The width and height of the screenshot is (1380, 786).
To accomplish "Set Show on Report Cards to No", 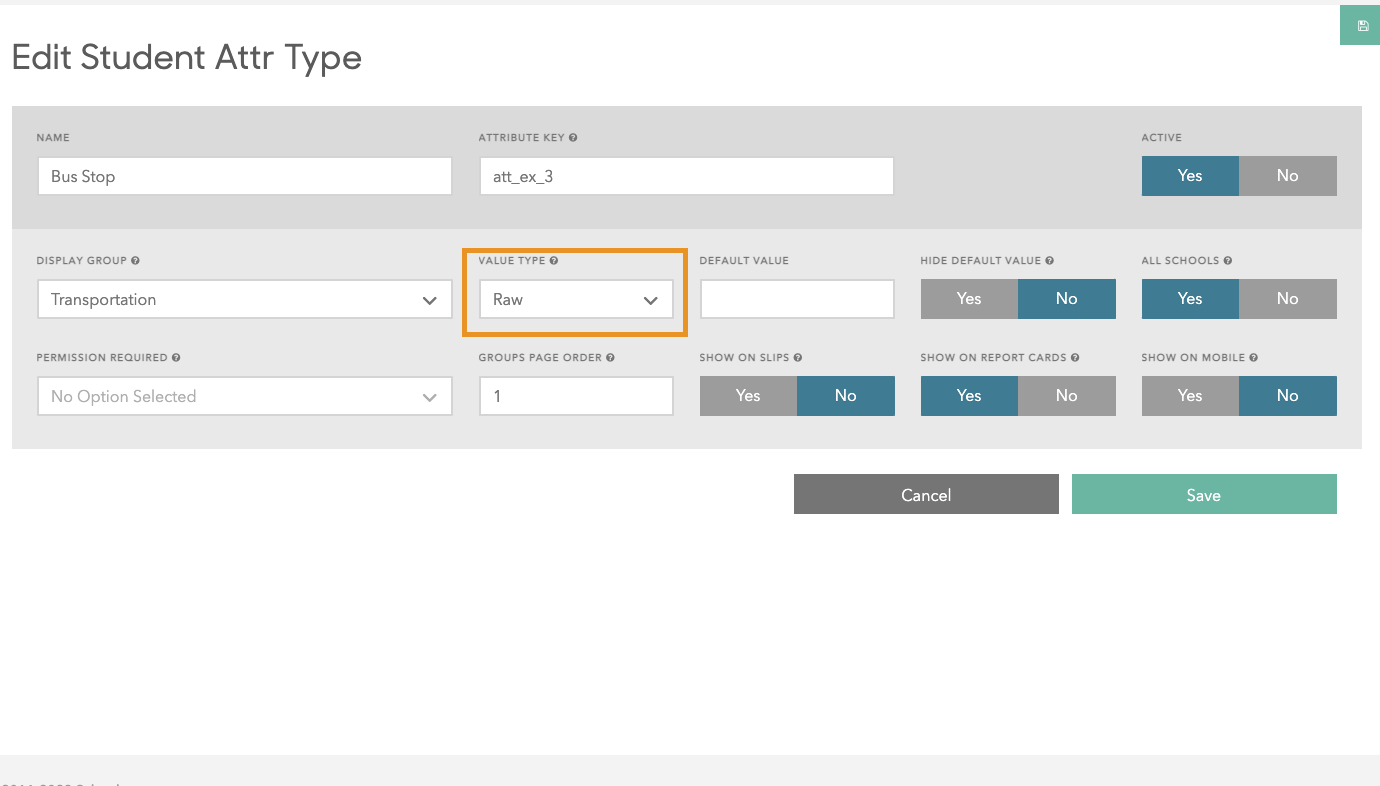I will 1066,396.
